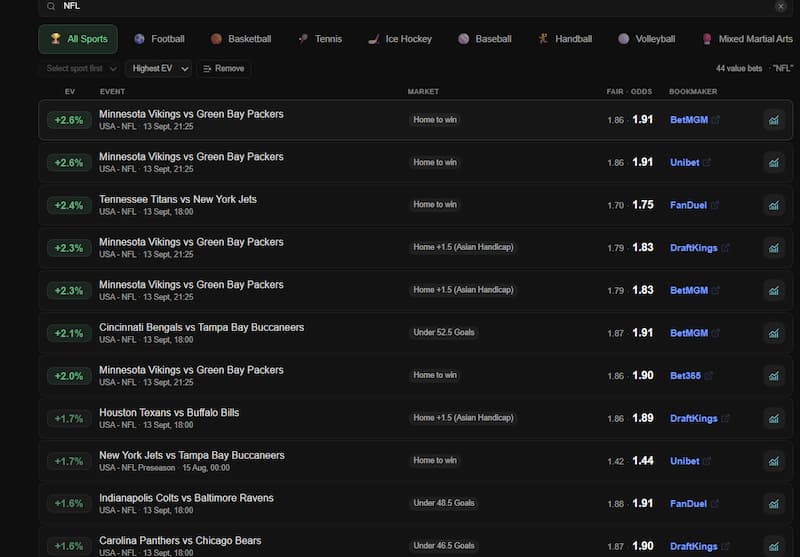Open chart icon for Bengals vs Buccaneers row
This screenshot has height=557, width=800.
(x=773, y=333)
